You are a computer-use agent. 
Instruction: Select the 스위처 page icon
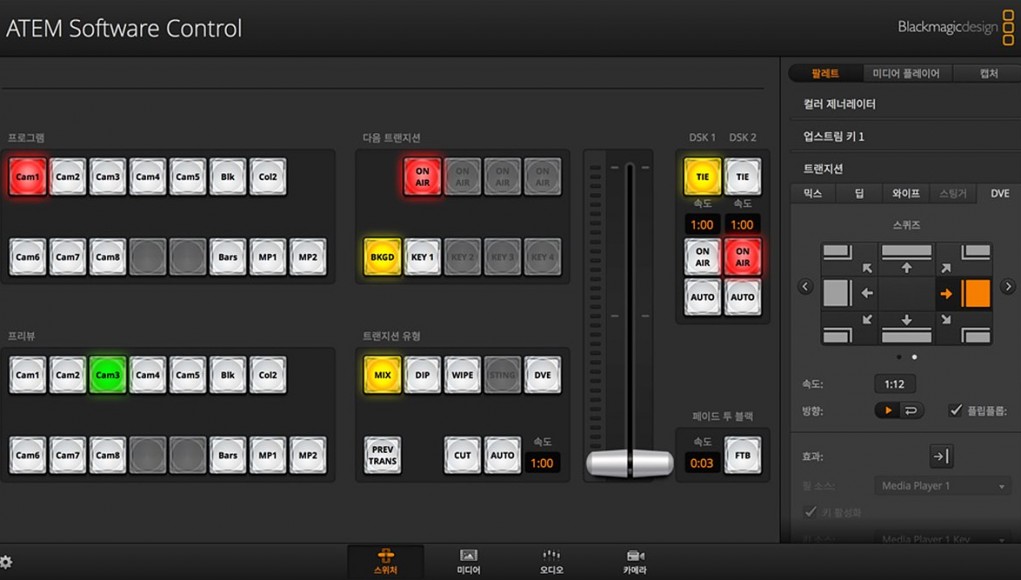tap(385, 561)
